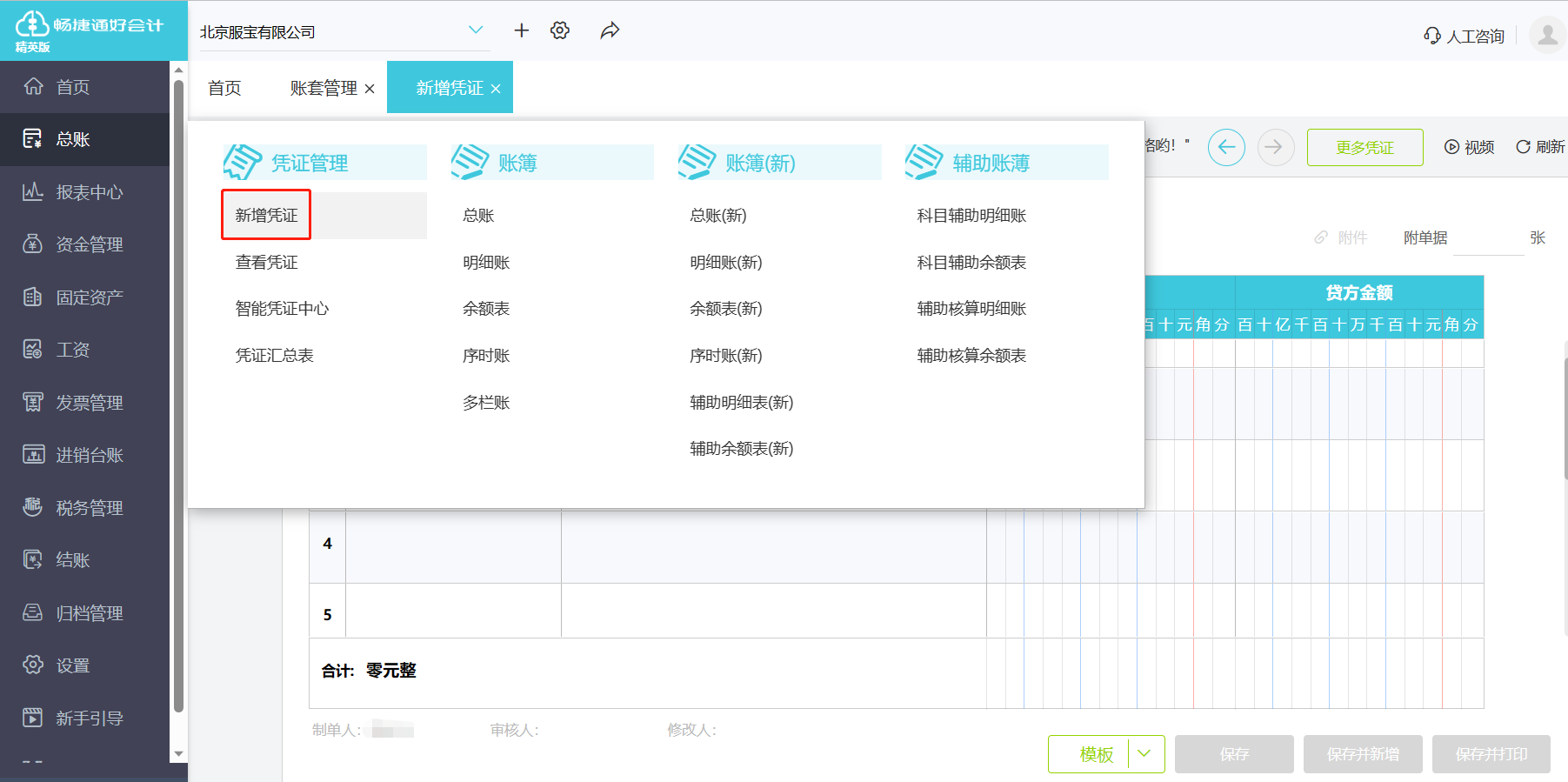This screenshot has width=1568, height=782.
Task: Click row 4 summary cell in voucher
Action: 453,547
